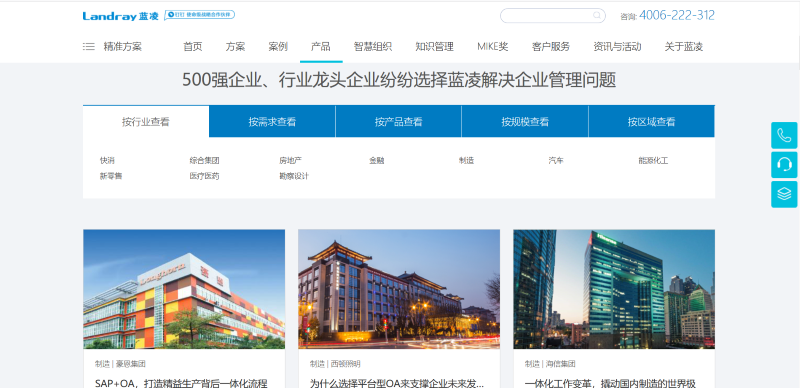Switch to 按需求查看 tab
Image resolution: width=800 pixels, height=388 pixels.
[272, 122]
